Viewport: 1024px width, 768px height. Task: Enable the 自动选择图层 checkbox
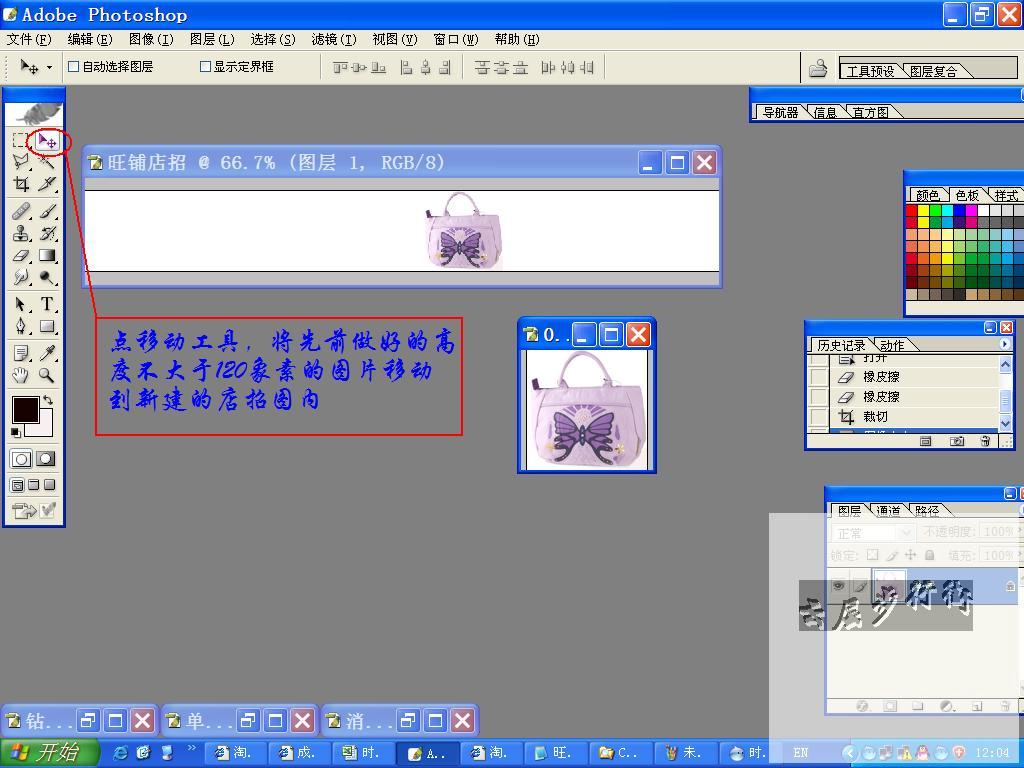click(74, 67)
